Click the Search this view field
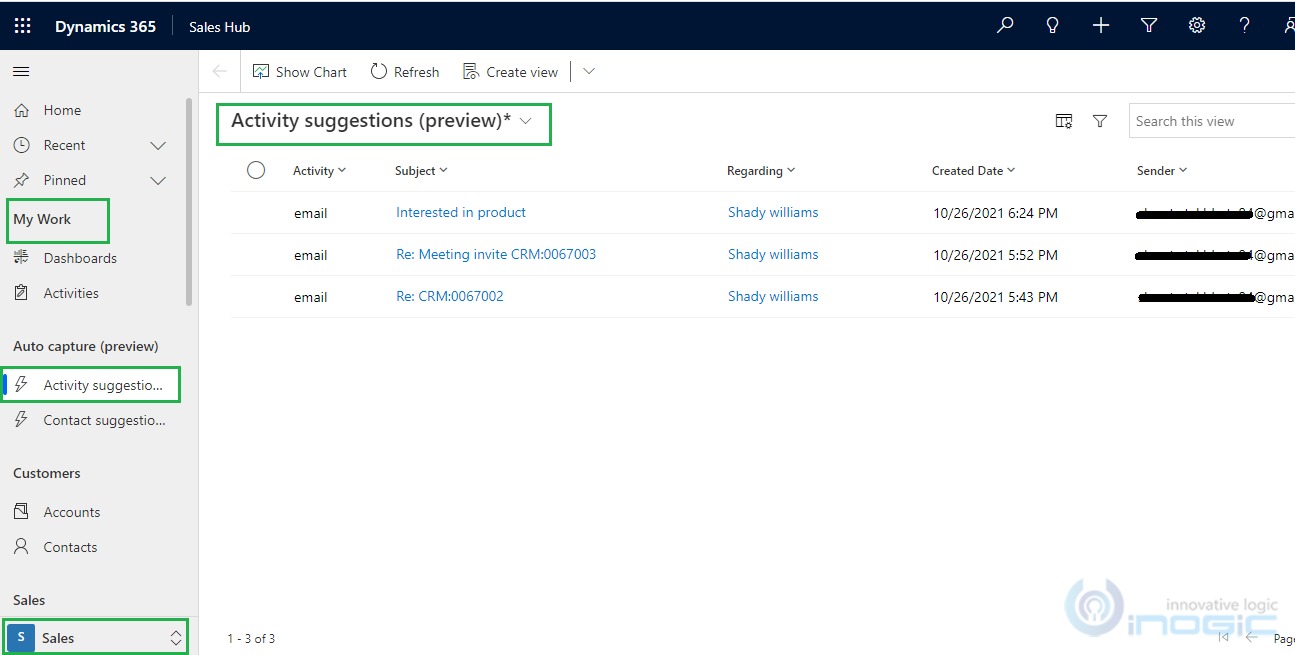 1212,121
